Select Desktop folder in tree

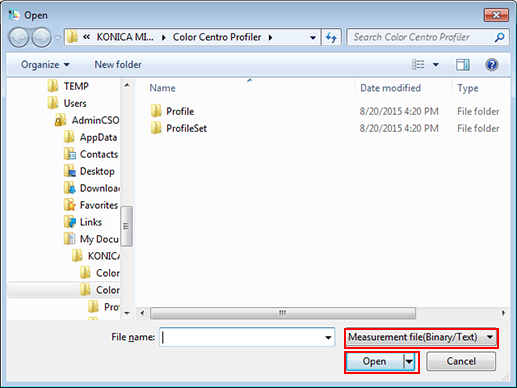(89, 171)
